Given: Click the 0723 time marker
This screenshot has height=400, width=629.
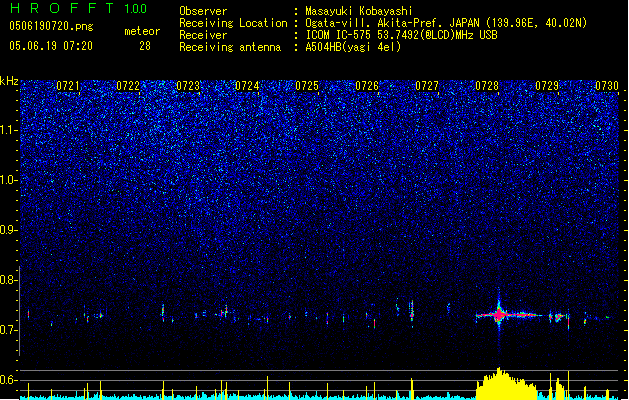Looking at the screenshot, I should [x=188, y=86].
